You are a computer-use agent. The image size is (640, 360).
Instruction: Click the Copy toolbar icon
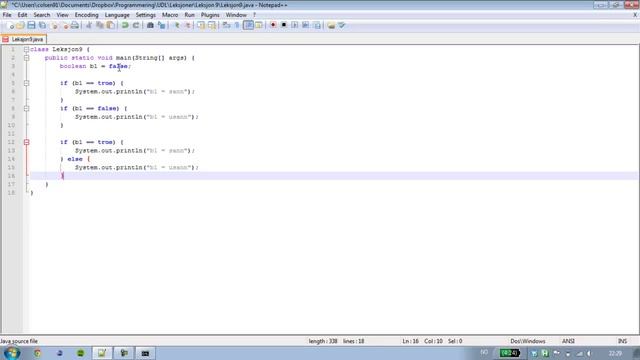pyautogui.click(x=100, y=25)
